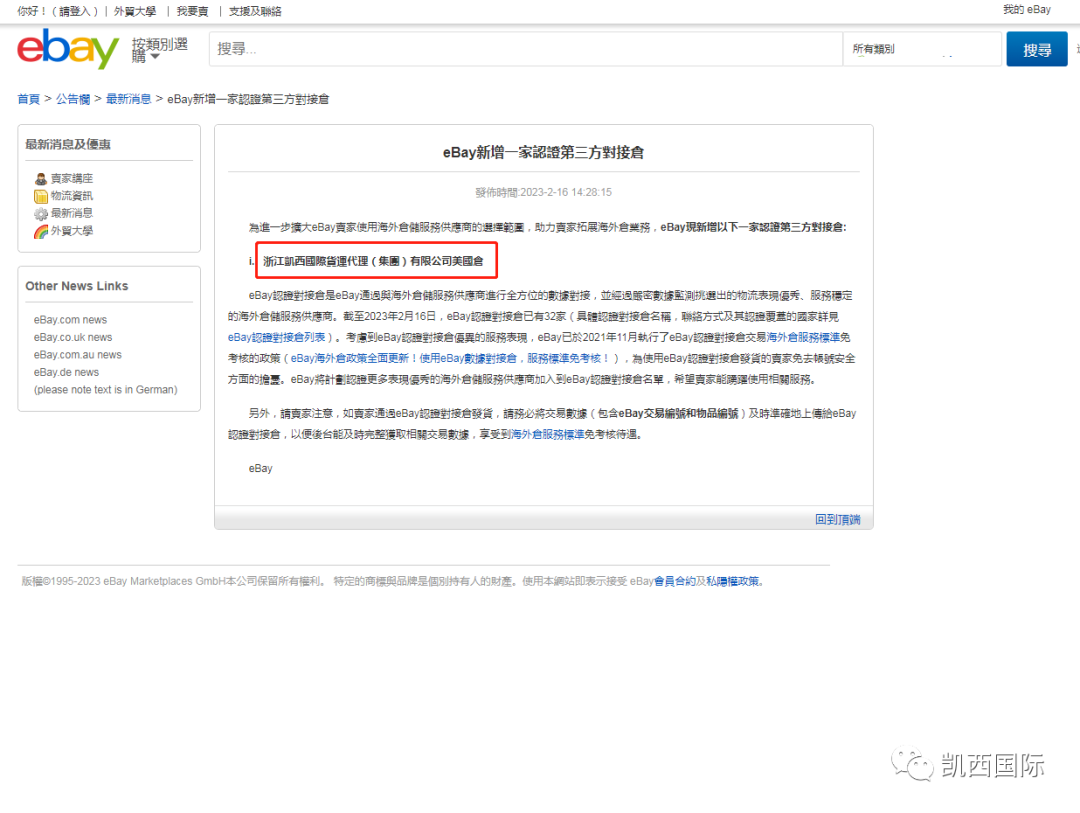The image size is (1080, 813).
Task: Click 回到頂端 back-to-top link
Action: pyautogui.click(x=837, y=519)
